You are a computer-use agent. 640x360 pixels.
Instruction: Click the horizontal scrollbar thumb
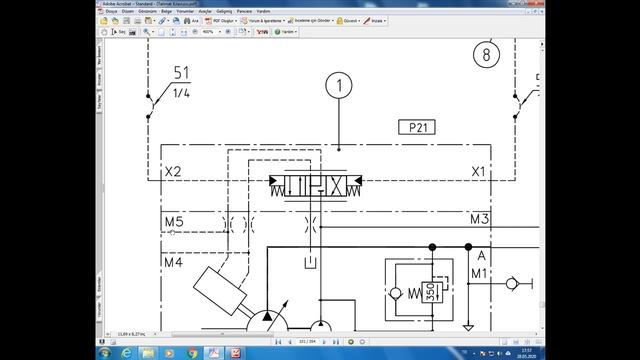(x=222, y=334)
